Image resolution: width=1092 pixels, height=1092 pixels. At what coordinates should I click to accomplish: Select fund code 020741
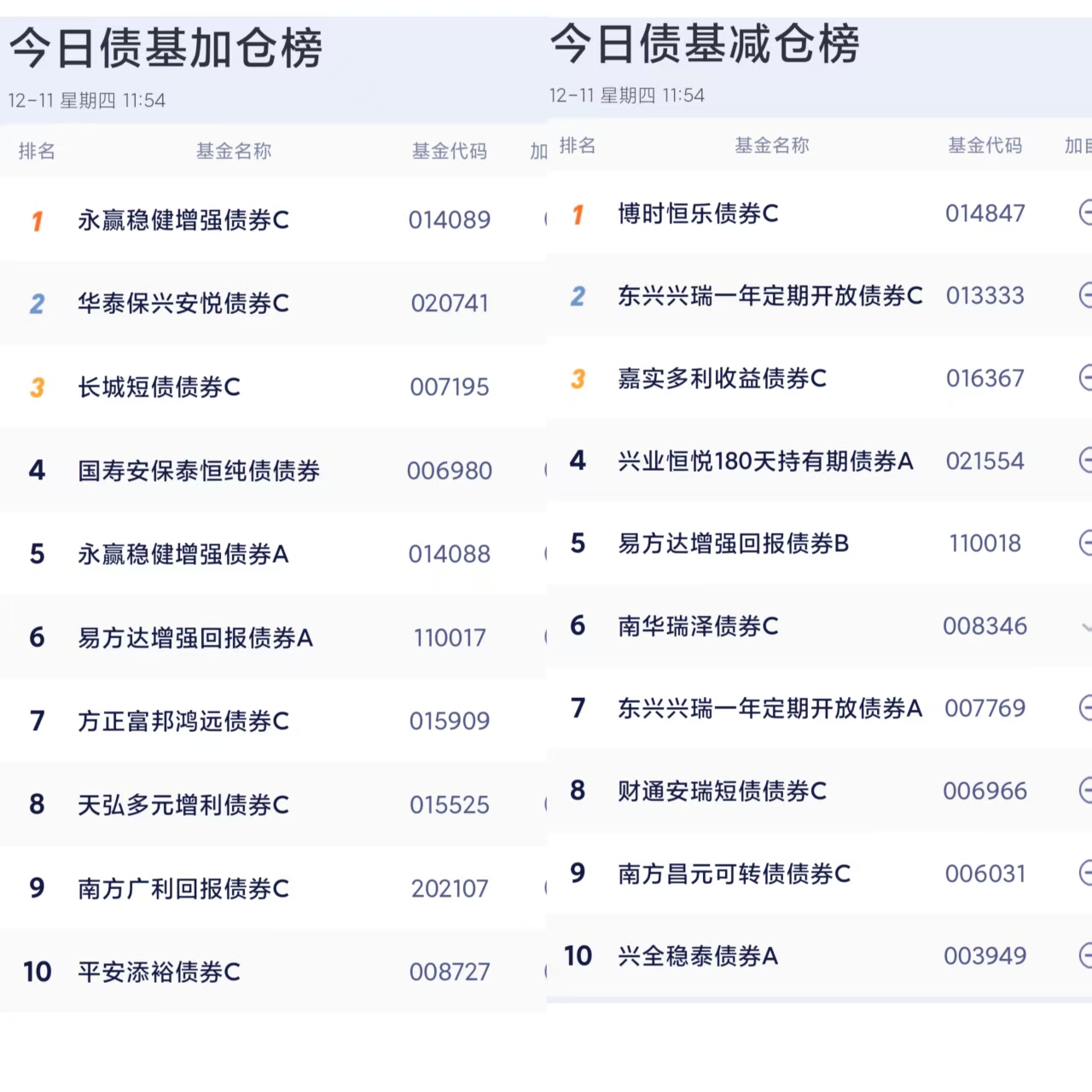click(x=450, y=303)
